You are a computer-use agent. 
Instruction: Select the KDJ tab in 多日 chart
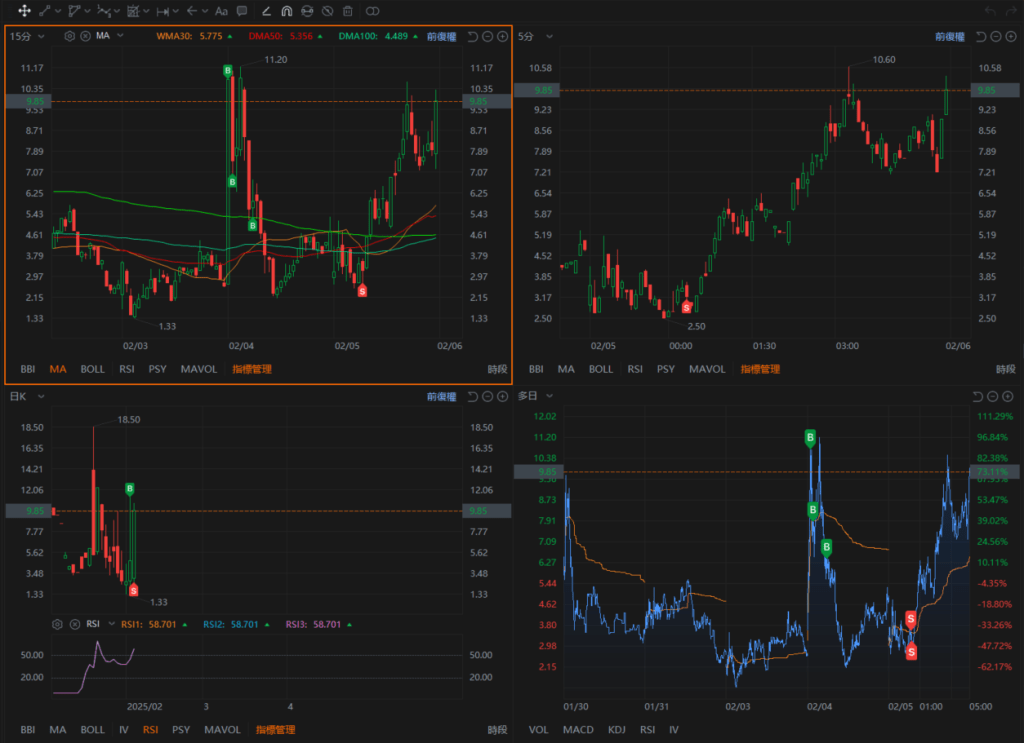(x=616, y=730)
